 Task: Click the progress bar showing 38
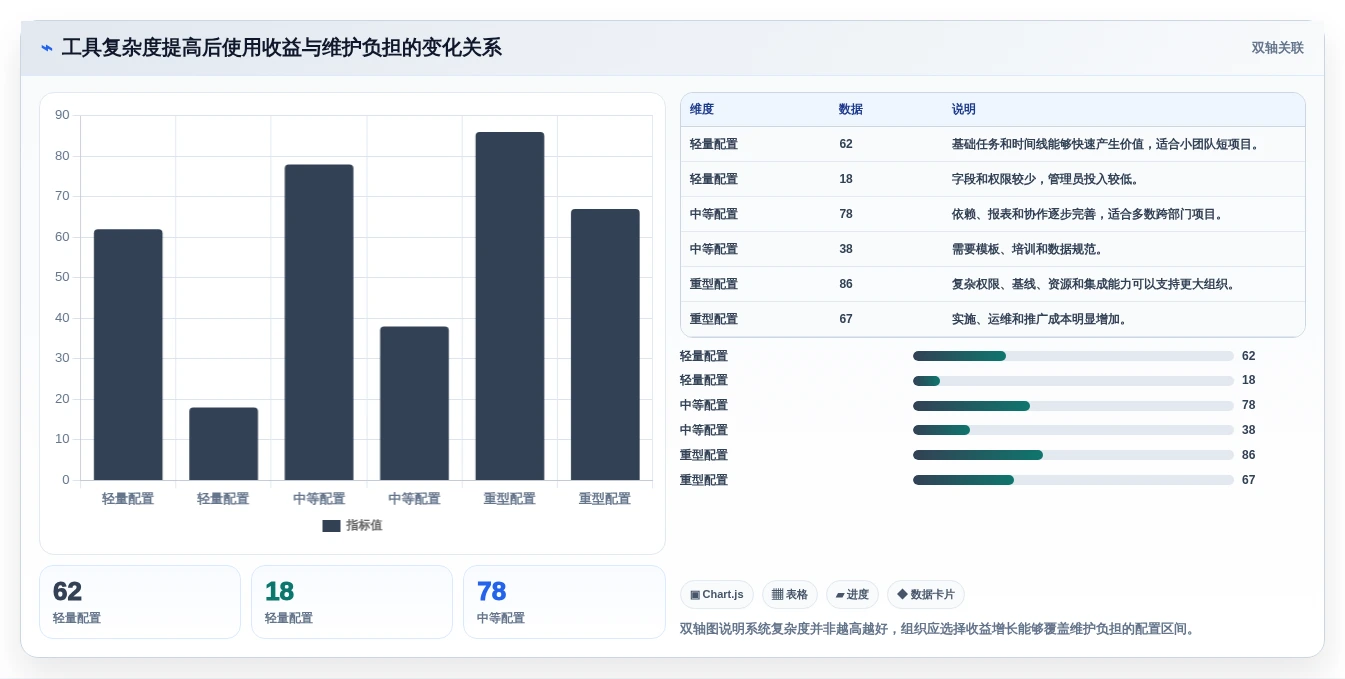point(1073,430)
